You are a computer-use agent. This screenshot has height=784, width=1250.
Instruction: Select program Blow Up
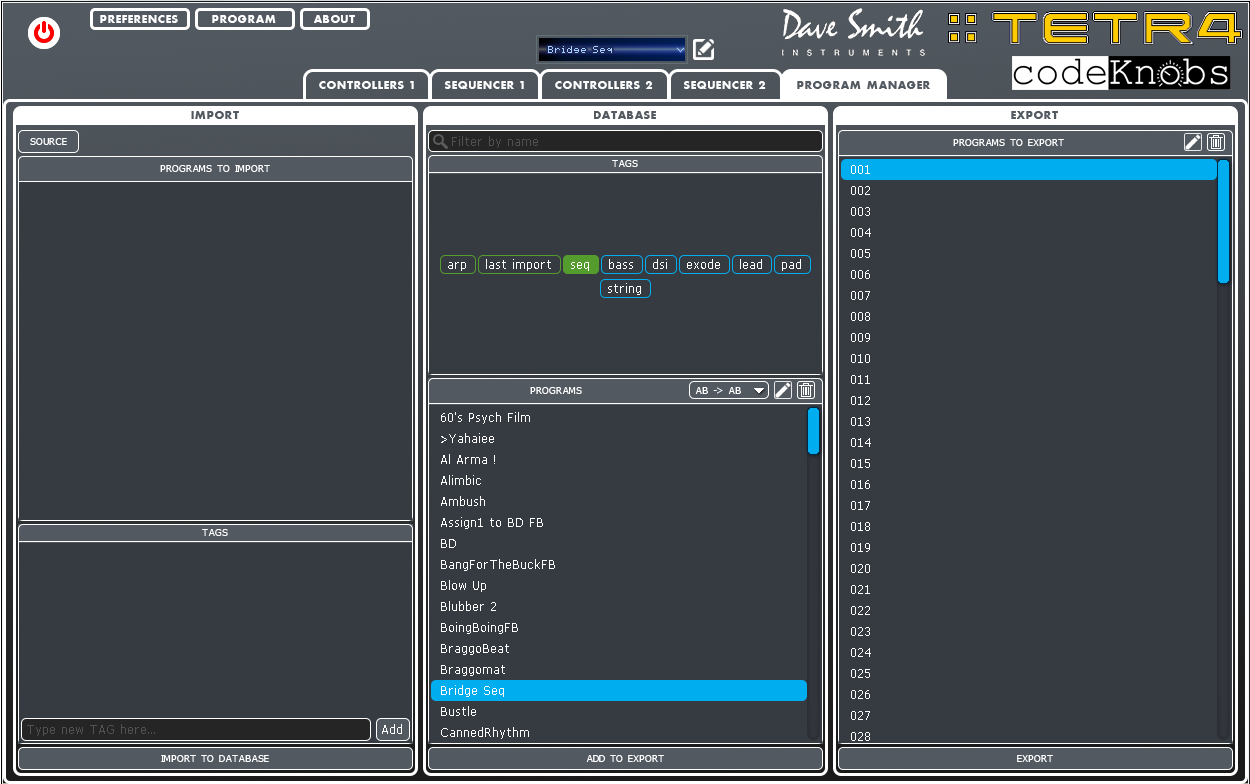pyautogui.click(x=619, y=586)
